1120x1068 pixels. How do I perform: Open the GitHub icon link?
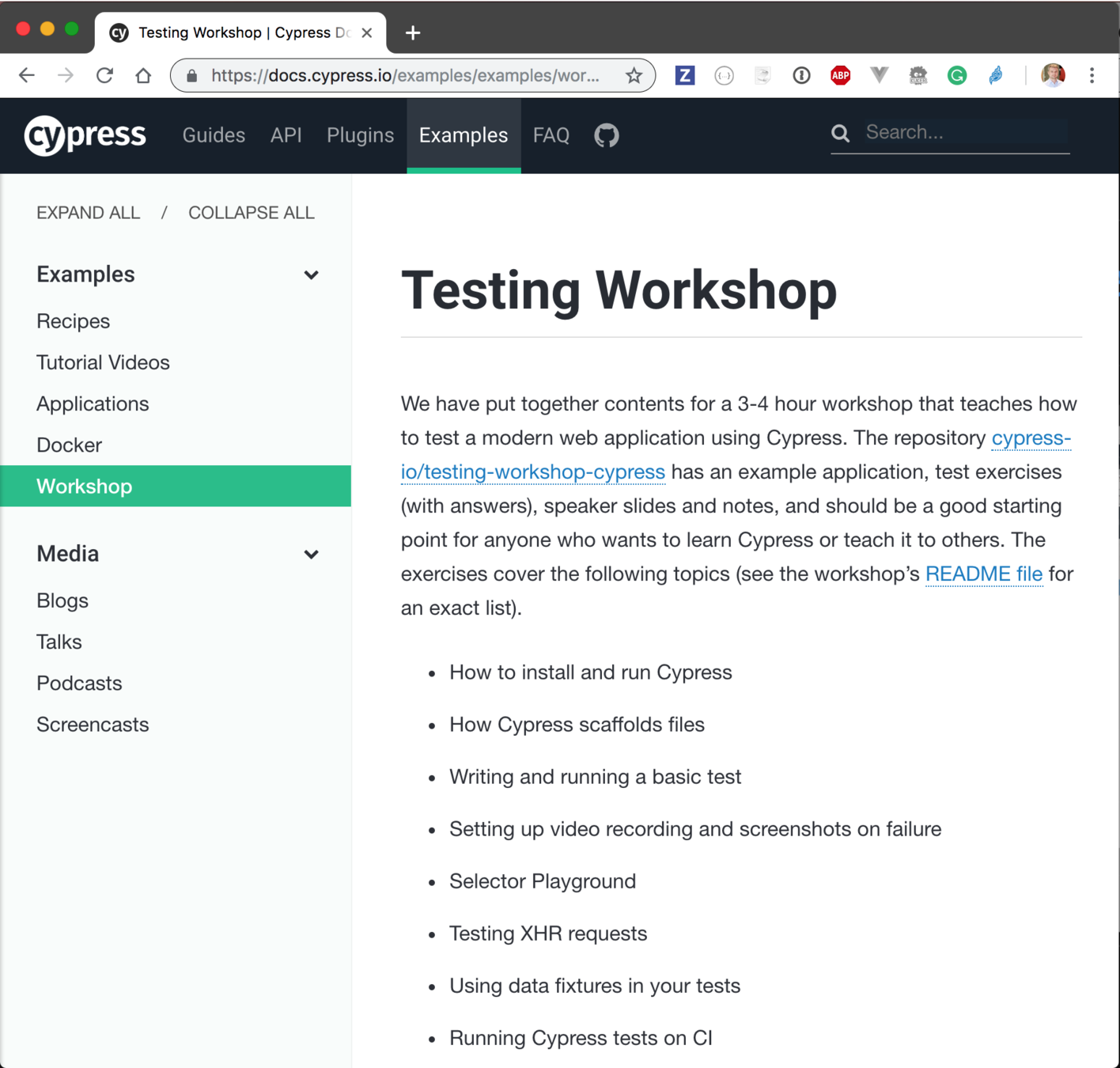(607, 135)
